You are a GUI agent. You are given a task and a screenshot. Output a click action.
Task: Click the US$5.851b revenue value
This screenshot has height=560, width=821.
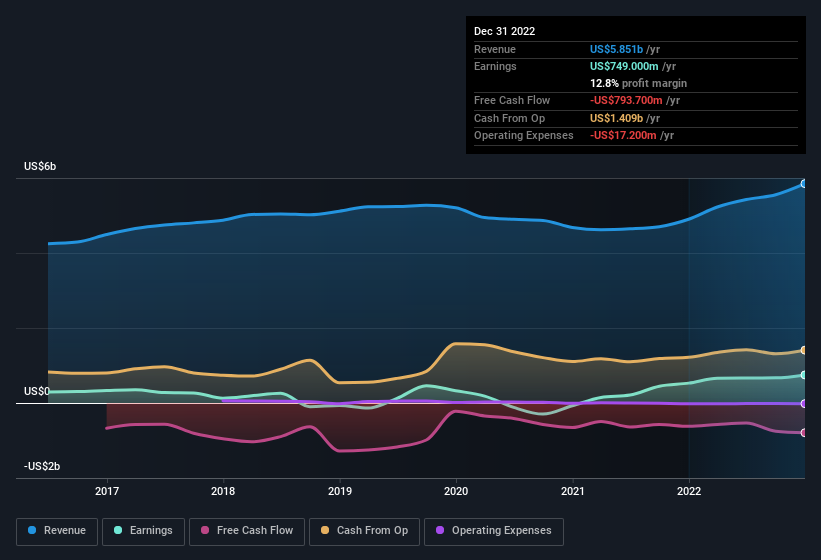click(x=616, y=49)
